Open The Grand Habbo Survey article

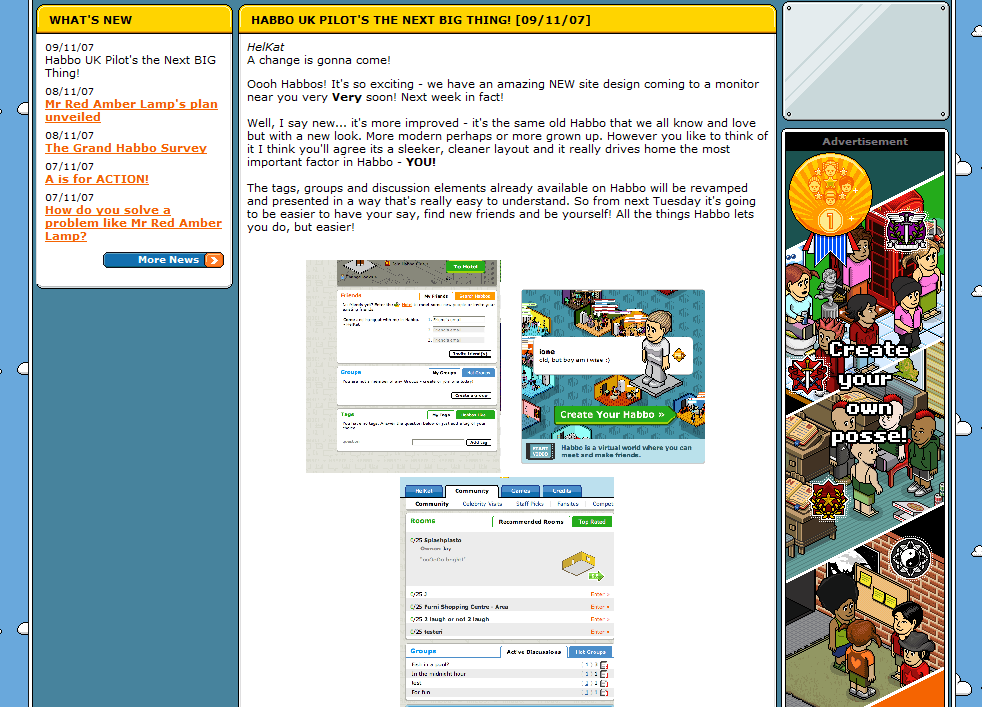126,148
